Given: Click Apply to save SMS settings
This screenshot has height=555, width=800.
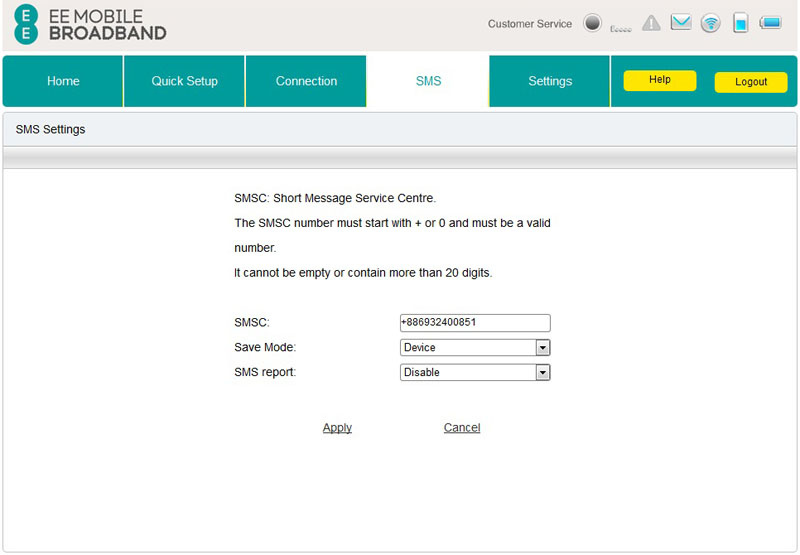Looking at the screenshot, I should click(337, 427).
